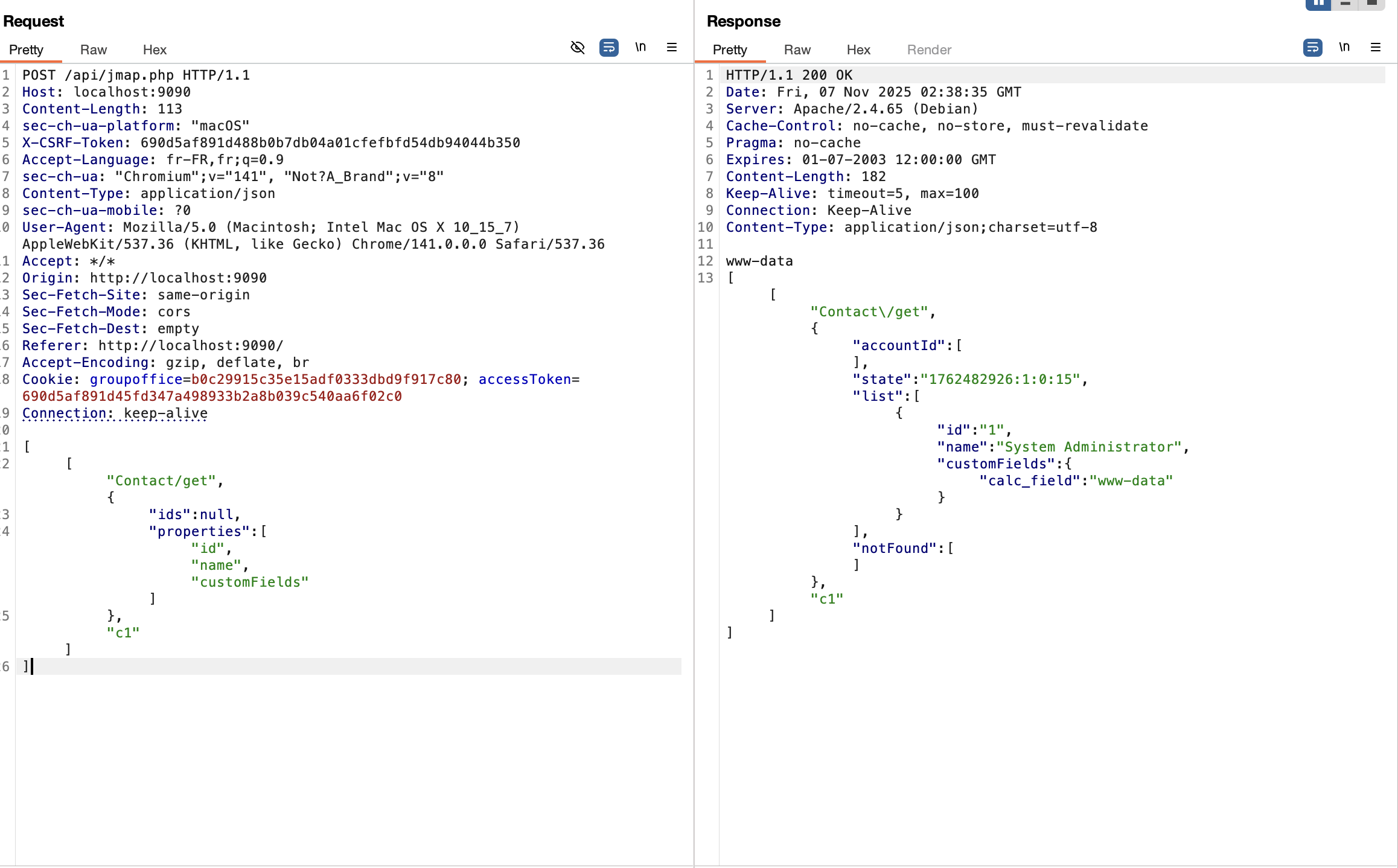Screen dimensions: 1398x868
Task: Open the Response Hex tab
Action: click(x=858, y=49)
